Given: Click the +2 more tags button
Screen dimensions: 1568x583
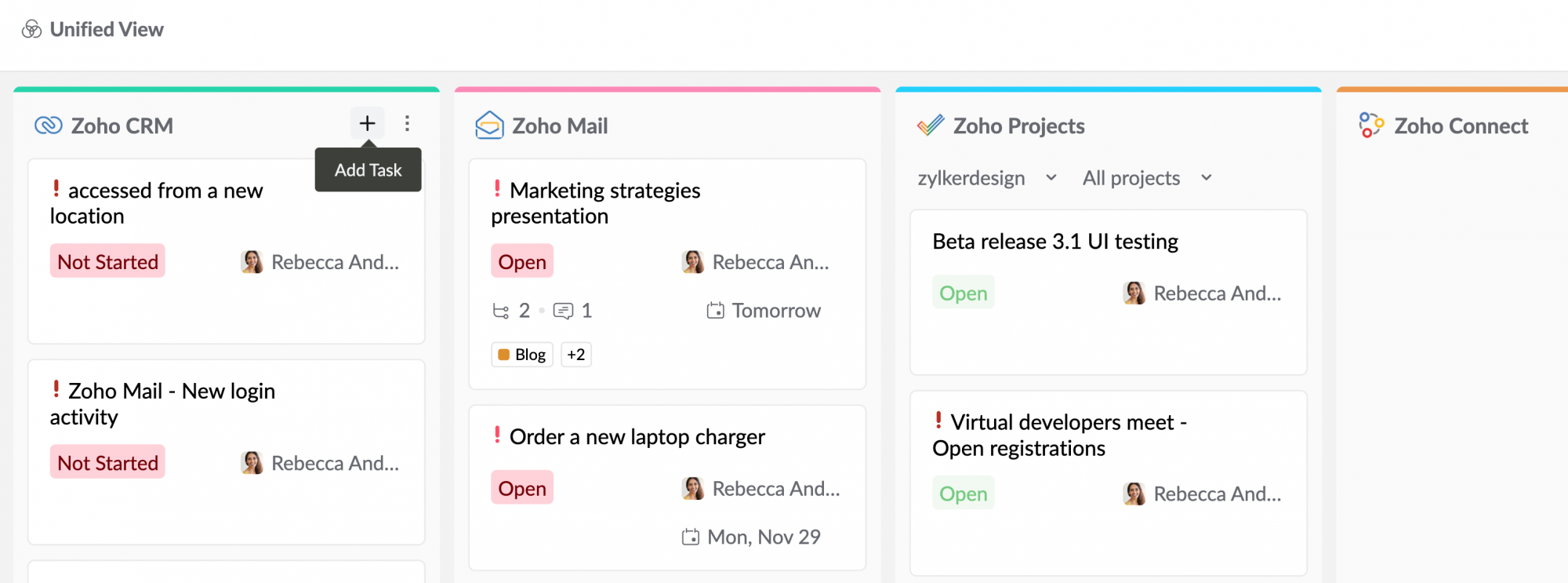Looking at the screenshot, I should [x=576, y=355].
